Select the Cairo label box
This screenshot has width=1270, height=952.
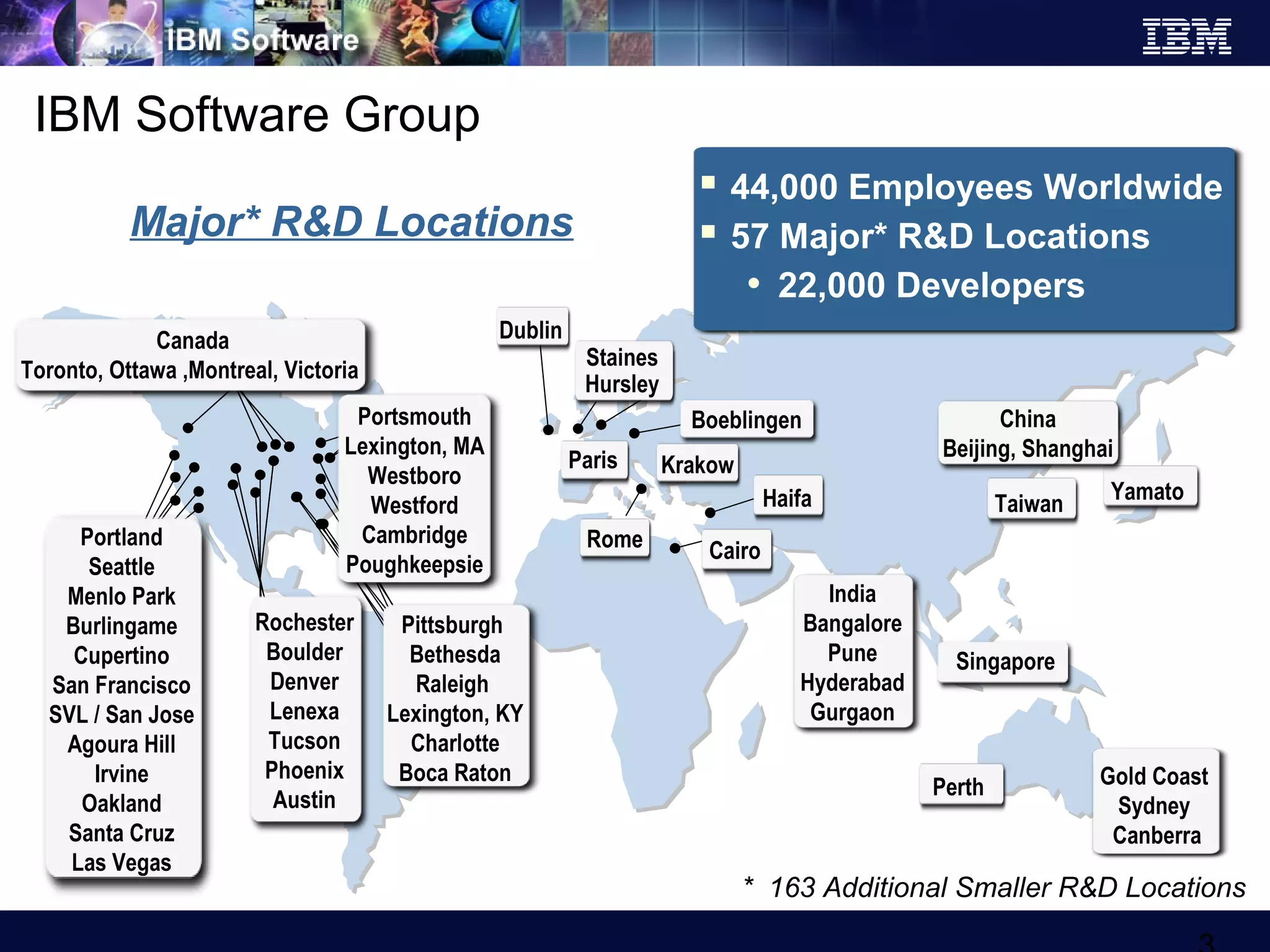[735, 550]
